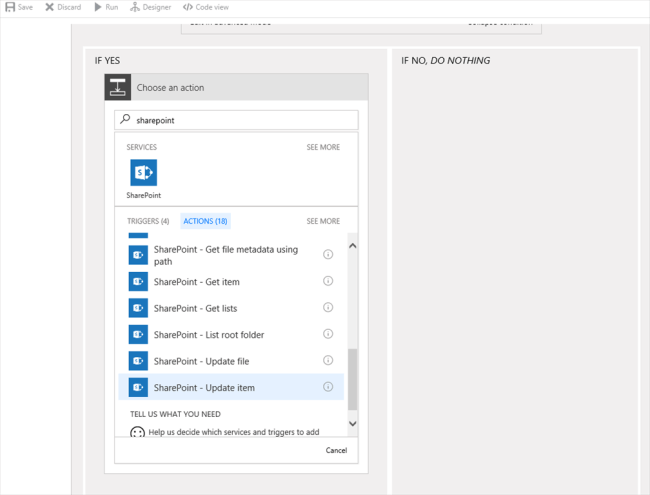Select the SharePoint service icon
The height and width of the screenshot is (495, 650).
(143, 172)
